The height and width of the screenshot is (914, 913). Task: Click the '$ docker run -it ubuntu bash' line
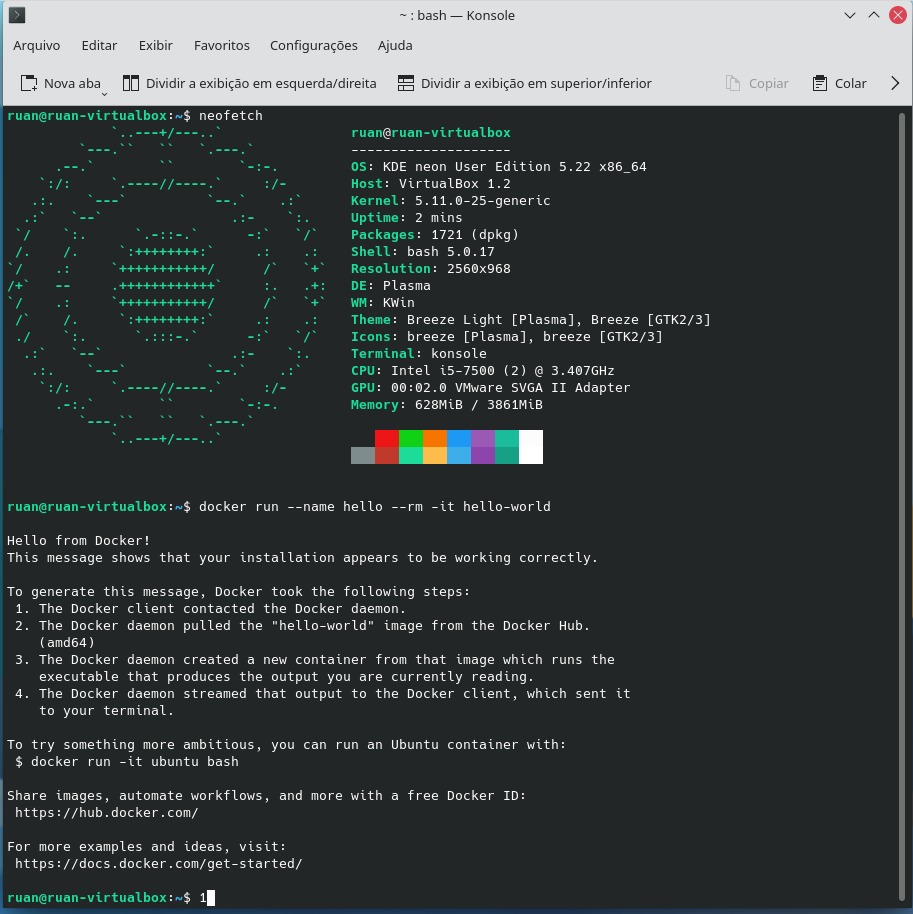point(127,761)
